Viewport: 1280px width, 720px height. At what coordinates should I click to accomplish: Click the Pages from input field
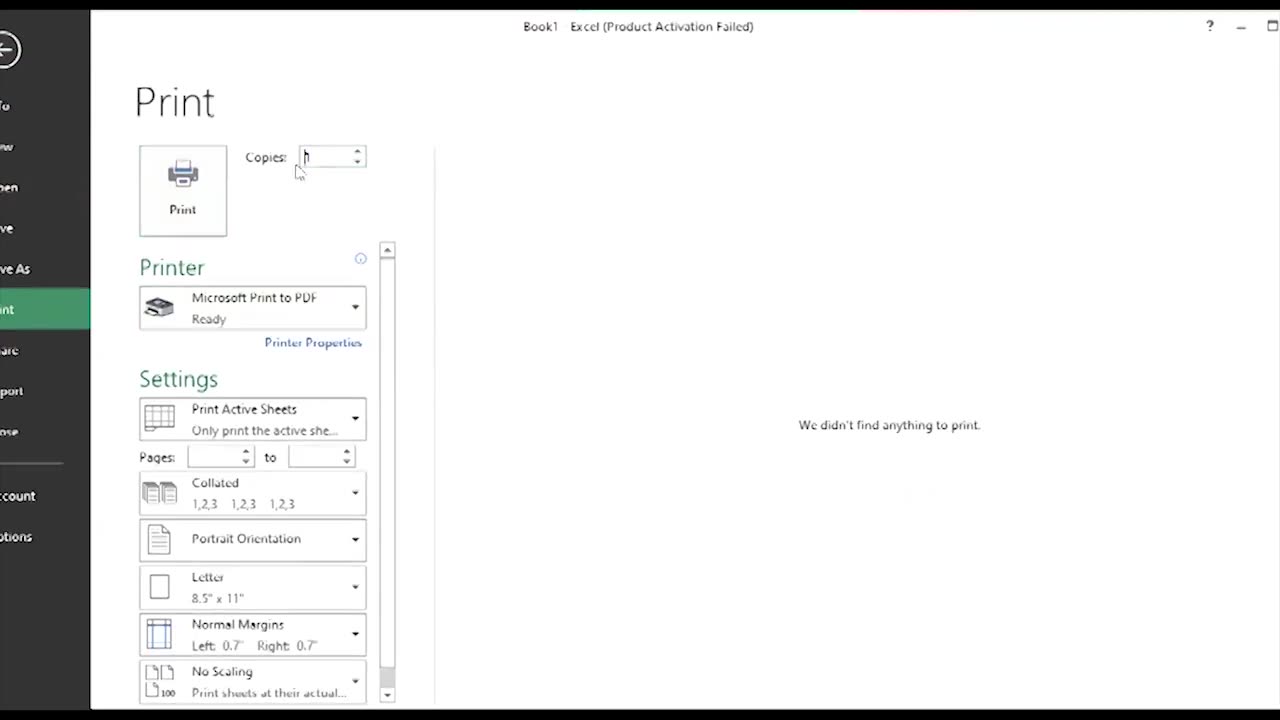point(214,457)
